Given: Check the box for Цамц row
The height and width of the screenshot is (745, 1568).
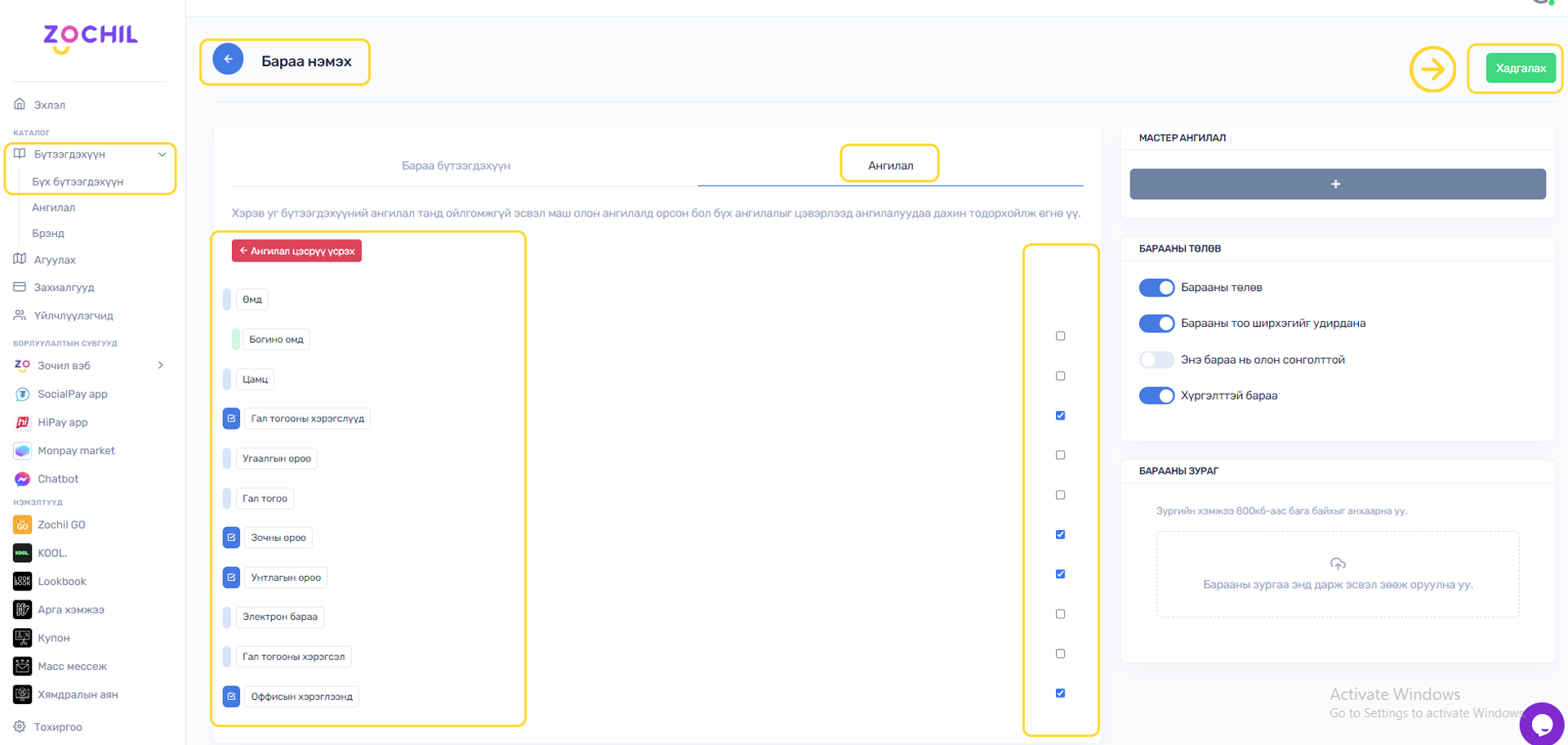Looking at the screenshot, I should click(1060, 376).
